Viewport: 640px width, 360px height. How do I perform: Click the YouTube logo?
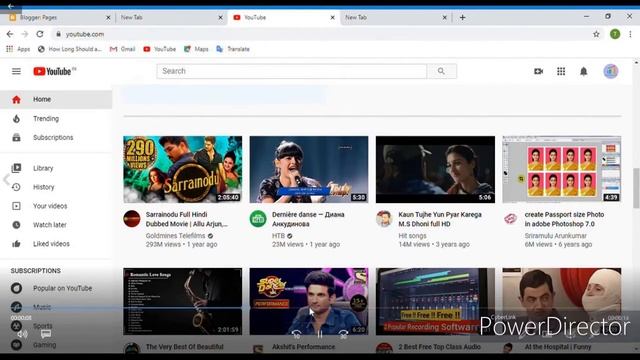(55, 71)
